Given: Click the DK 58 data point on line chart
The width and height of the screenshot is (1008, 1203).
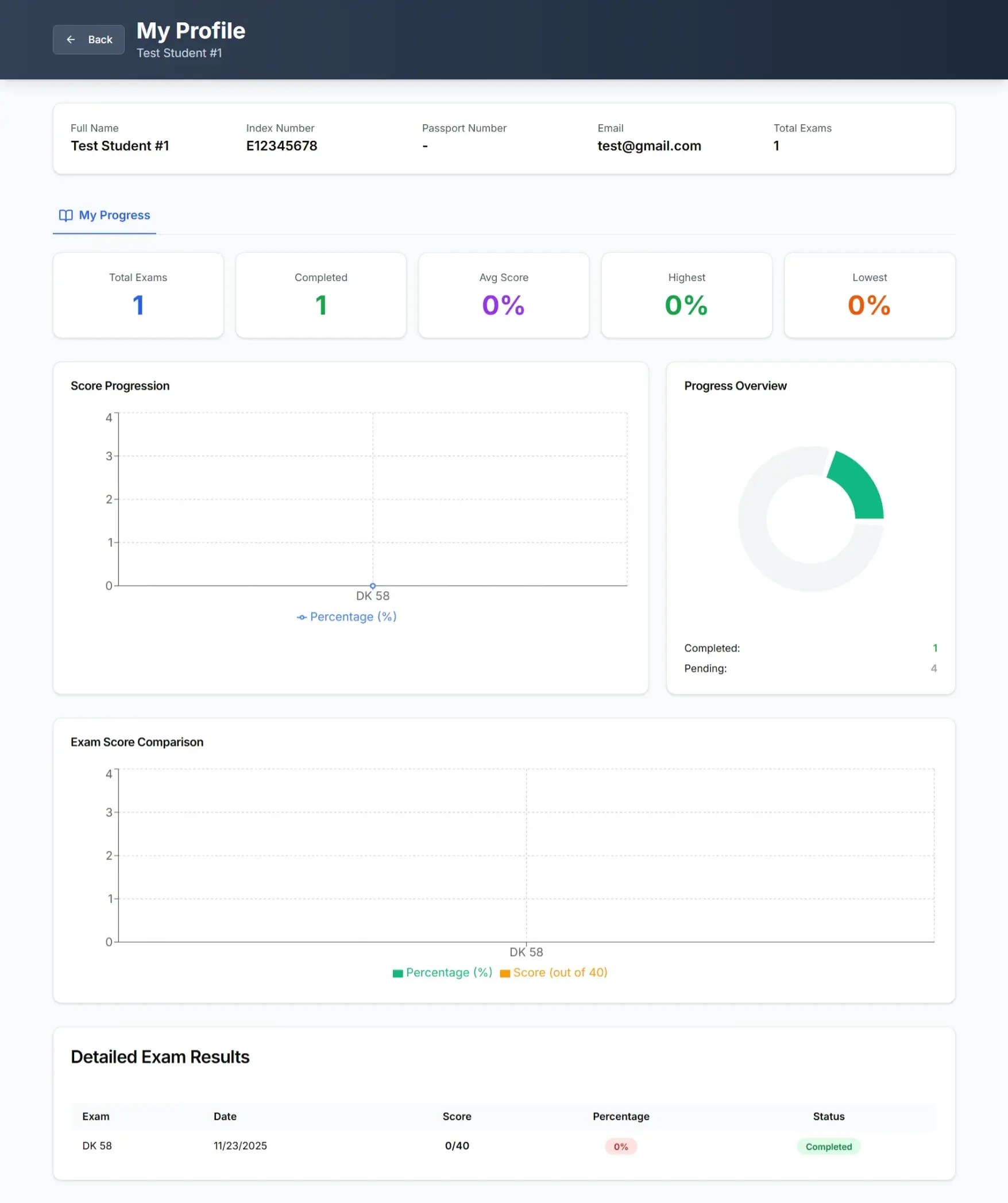Looking at the screenshot, I should click(373, 585).
